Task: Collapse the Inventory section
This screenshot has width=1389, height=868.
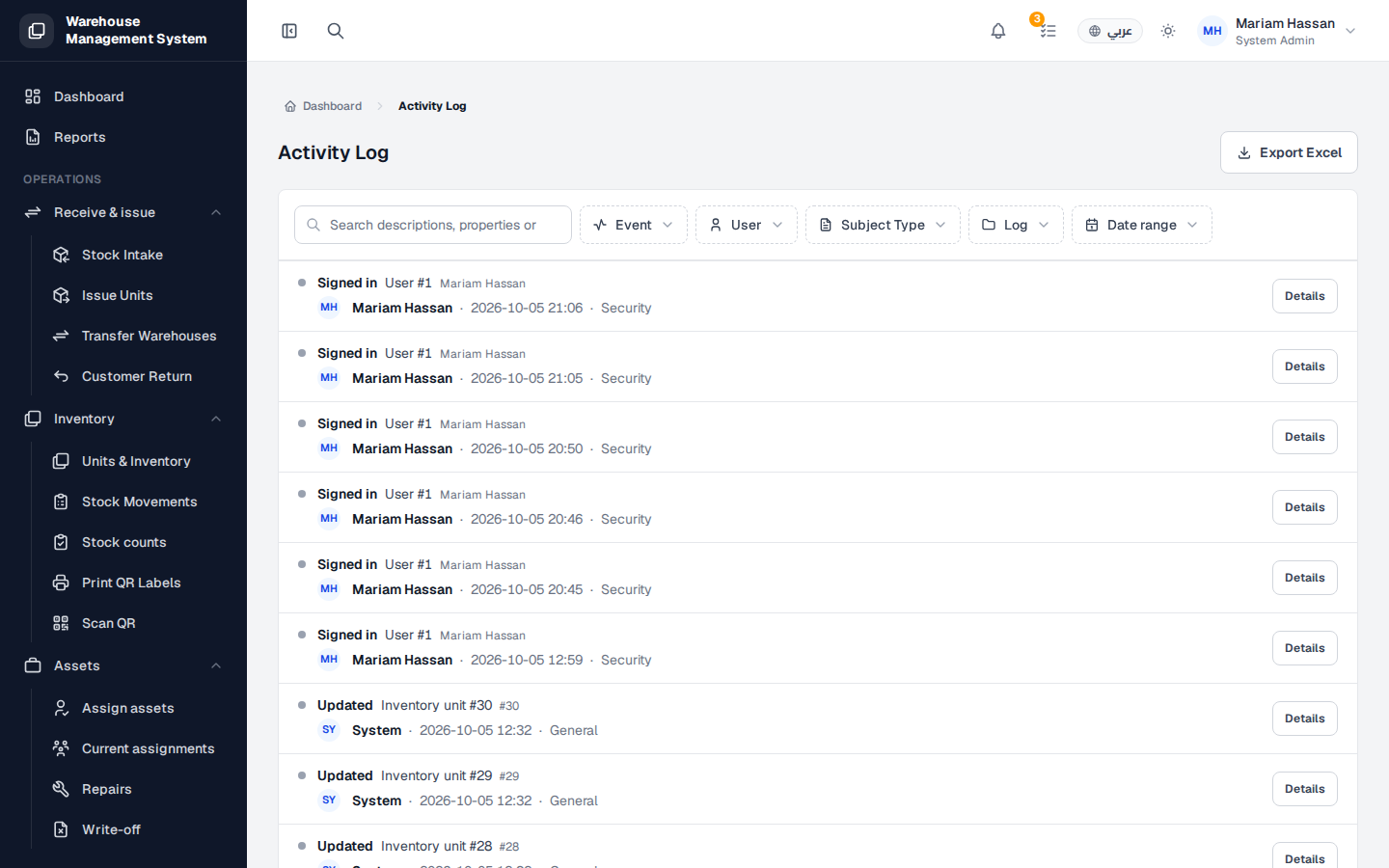Action: [123, 419]
